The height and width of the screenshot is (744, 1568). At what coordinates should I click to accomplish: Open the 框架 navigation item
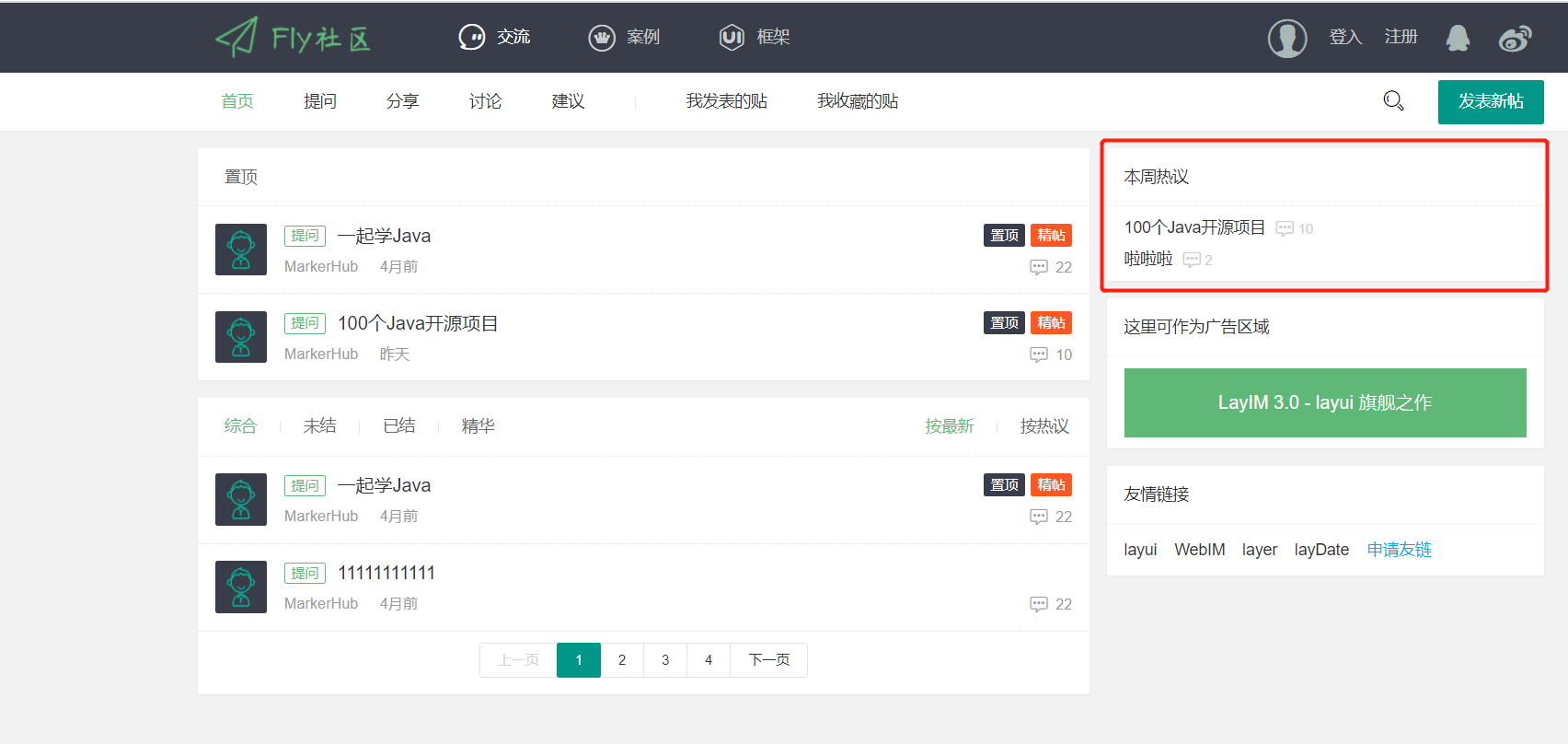(x=755, y=37)
